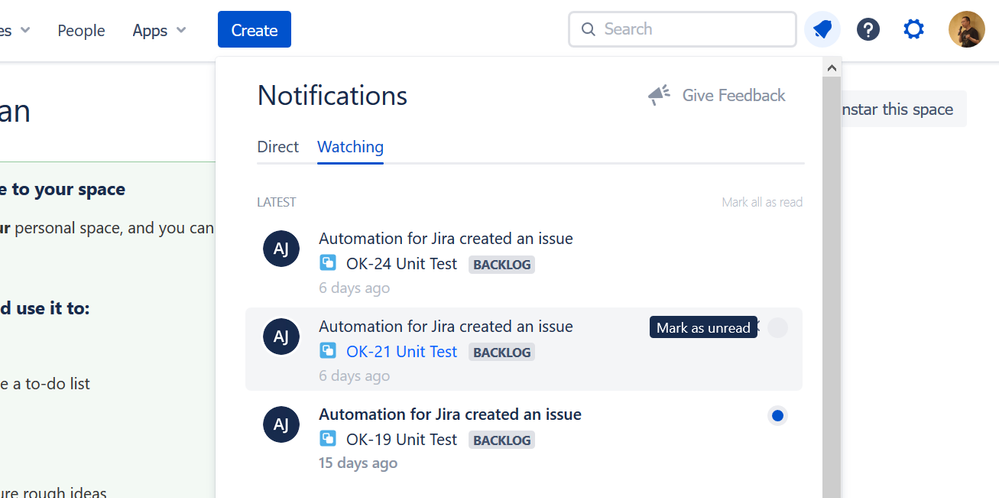Click the issue type icon beside OK-24
999x498 pixels.
point(327,263)
